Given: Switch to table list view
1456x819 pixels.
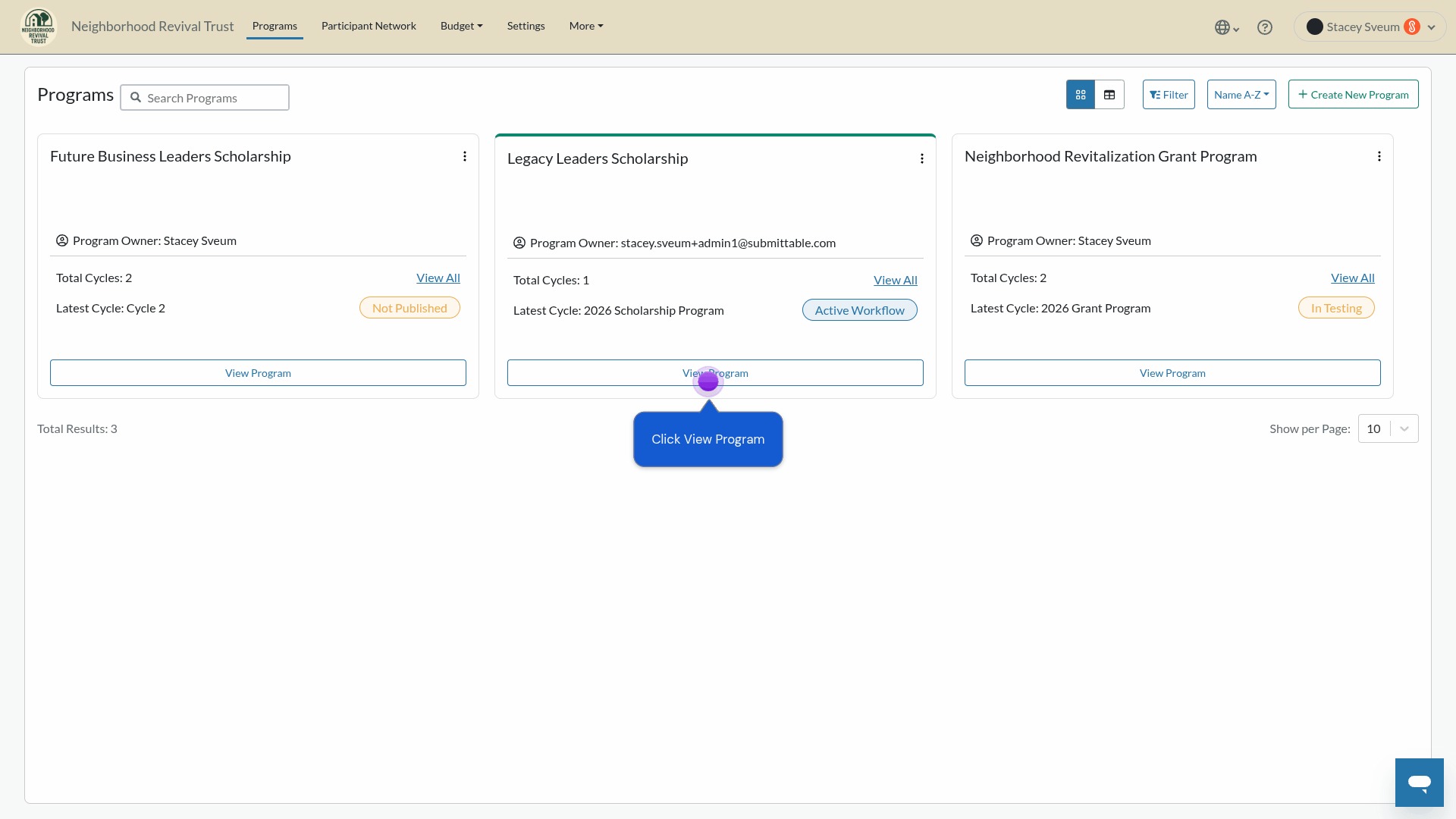Looking at the screenshot, I should click(1109, 95).
